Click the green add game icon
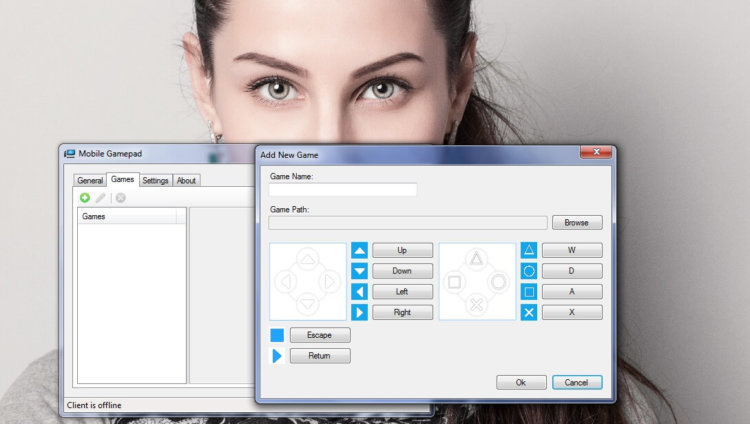 85,198
